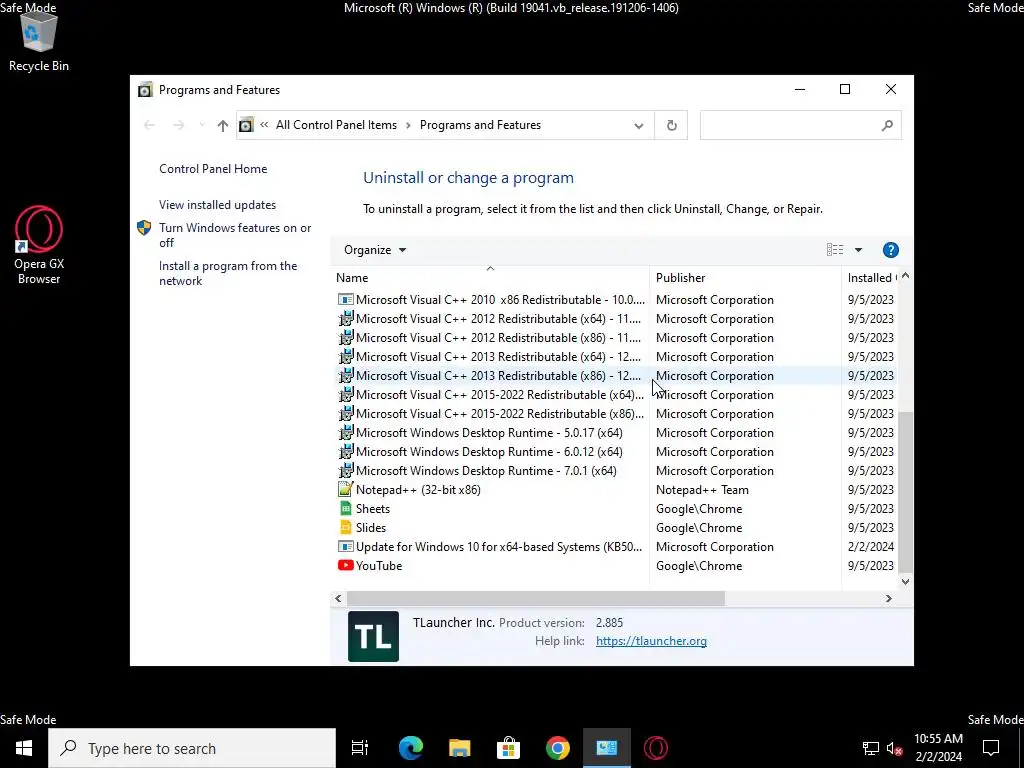Click the muted volume tray icon
Viewport: 1024px width, 768px height.
pos(895,748)
